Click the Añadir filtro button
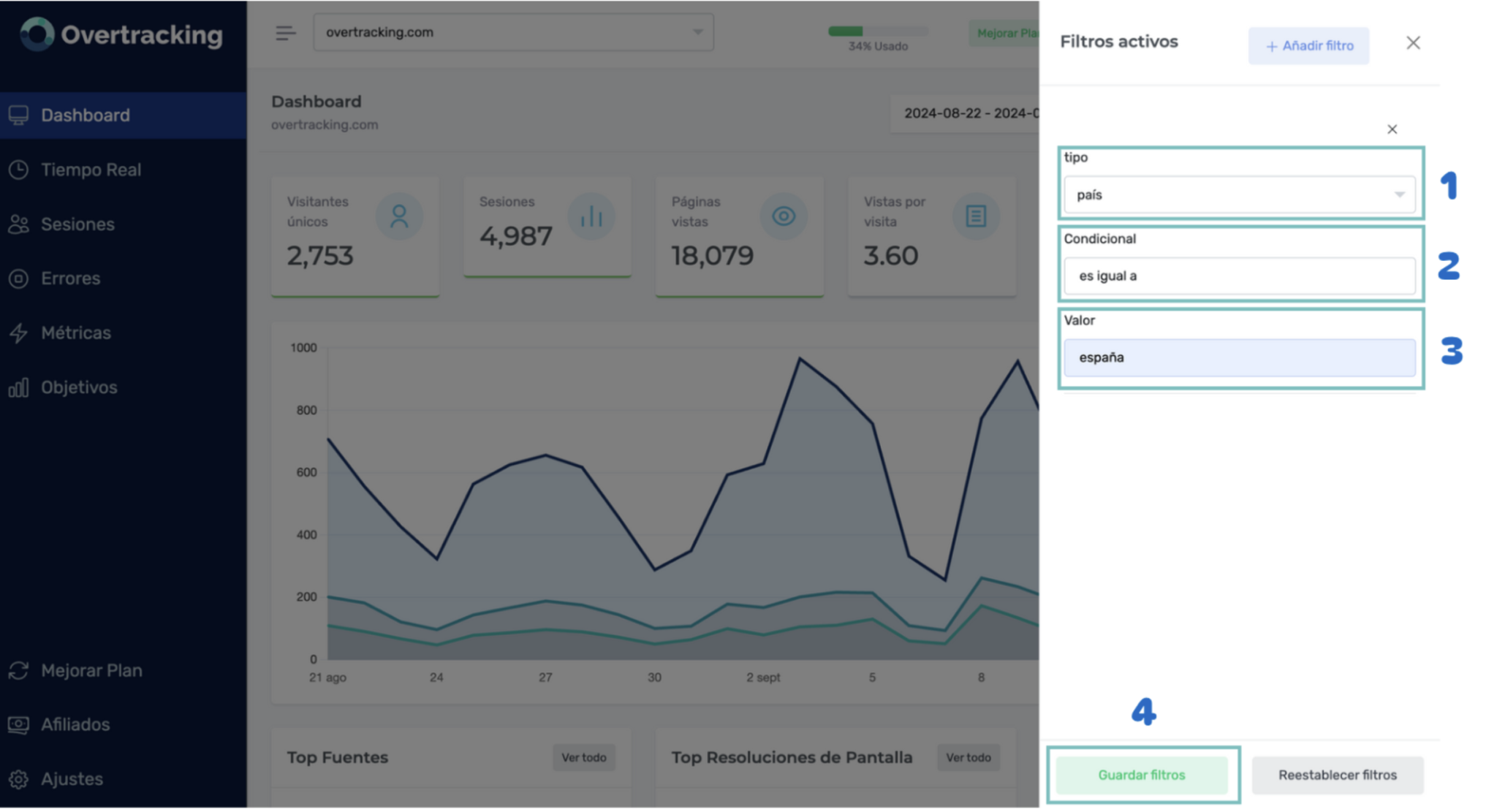Image resolution: width=1497 pixels, height=812 pixels. 1308,45
